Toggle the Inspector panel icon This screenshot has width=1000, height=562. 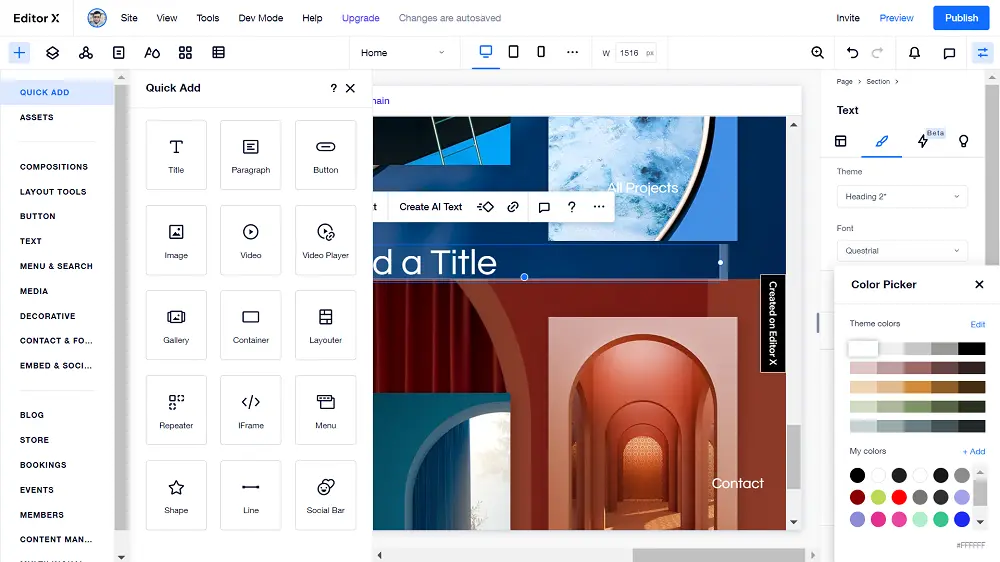coord(982,53)
